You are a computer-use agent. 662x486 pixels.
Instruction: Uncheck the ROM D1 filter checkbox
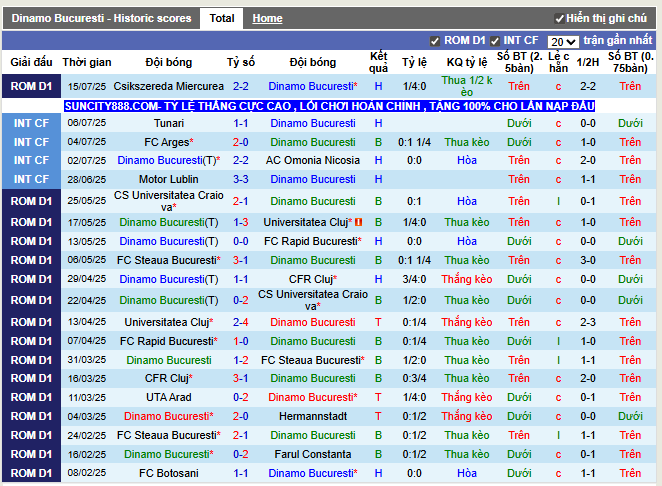(x=434, y=41)
